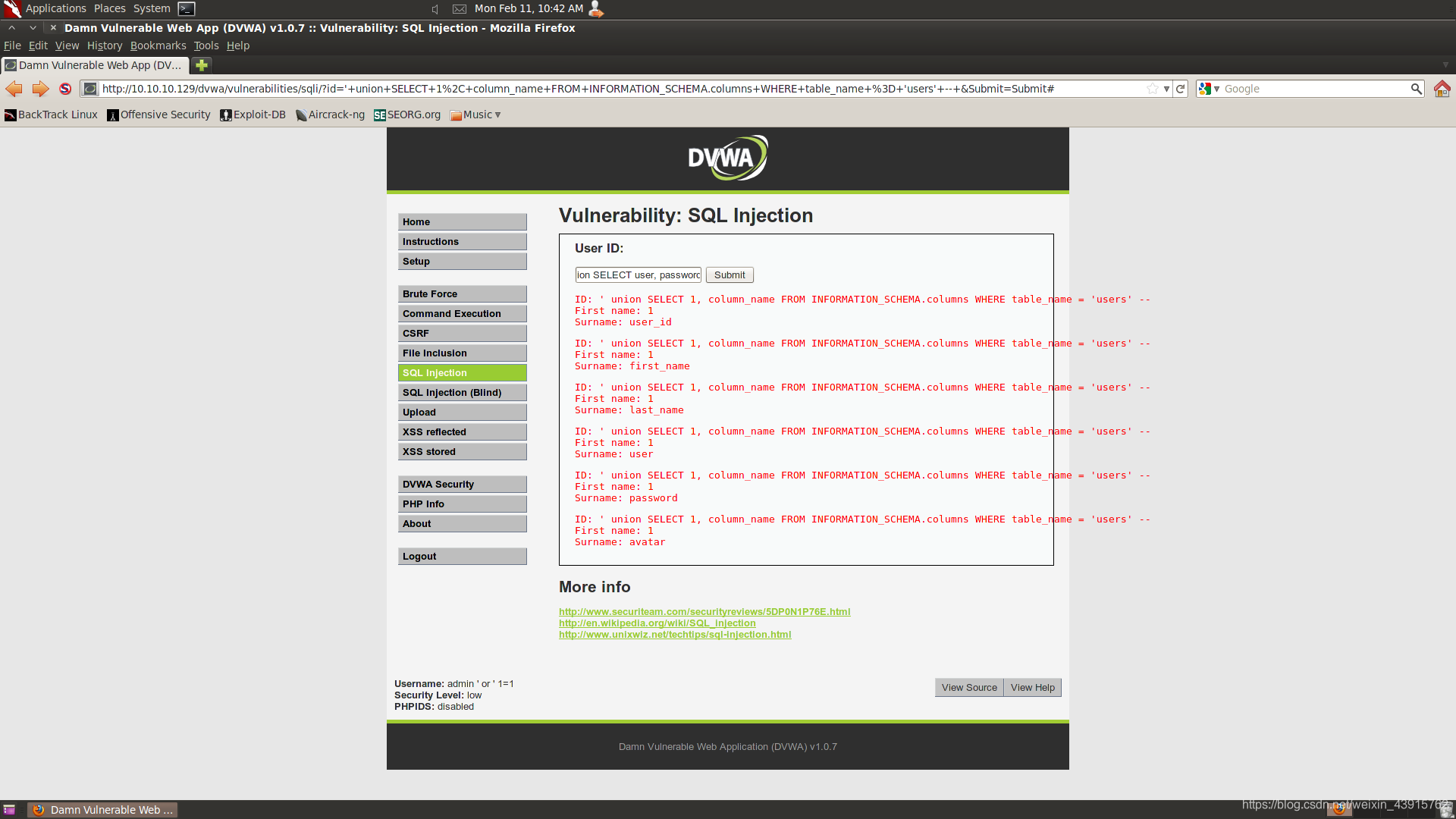
Task: Click the site identity icon in URL bar
Action: coord(90,89)
